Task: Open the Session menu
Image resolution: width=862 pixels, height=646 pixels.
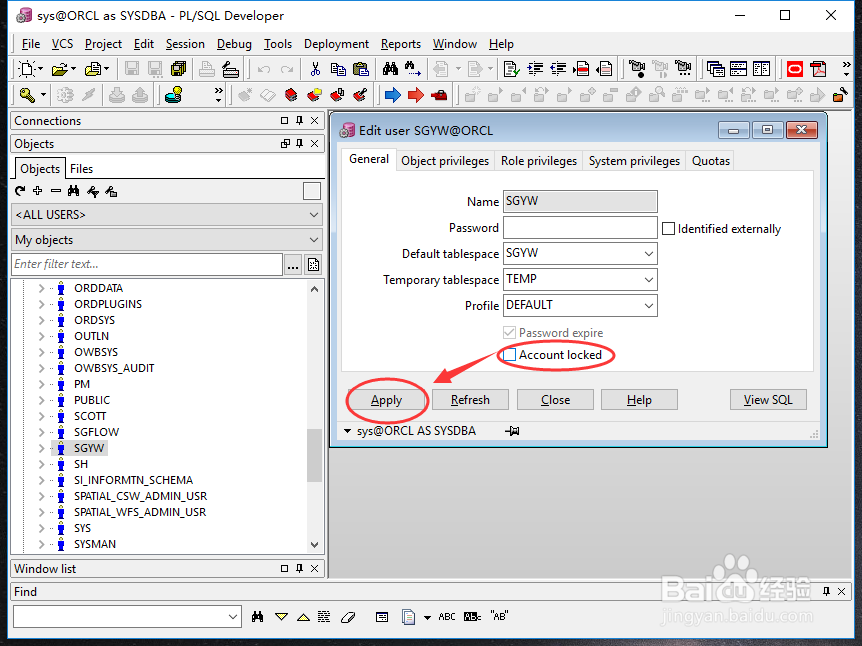Action: tap(185, 44)
